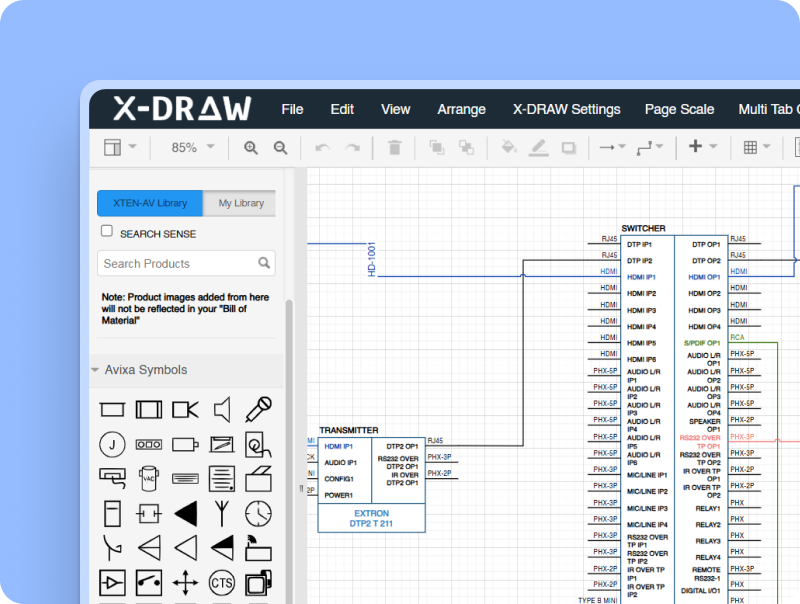The height and width of the screenshot is (604, 800).
Task: Click the zoom in magnifier
Action: (251, 147)
